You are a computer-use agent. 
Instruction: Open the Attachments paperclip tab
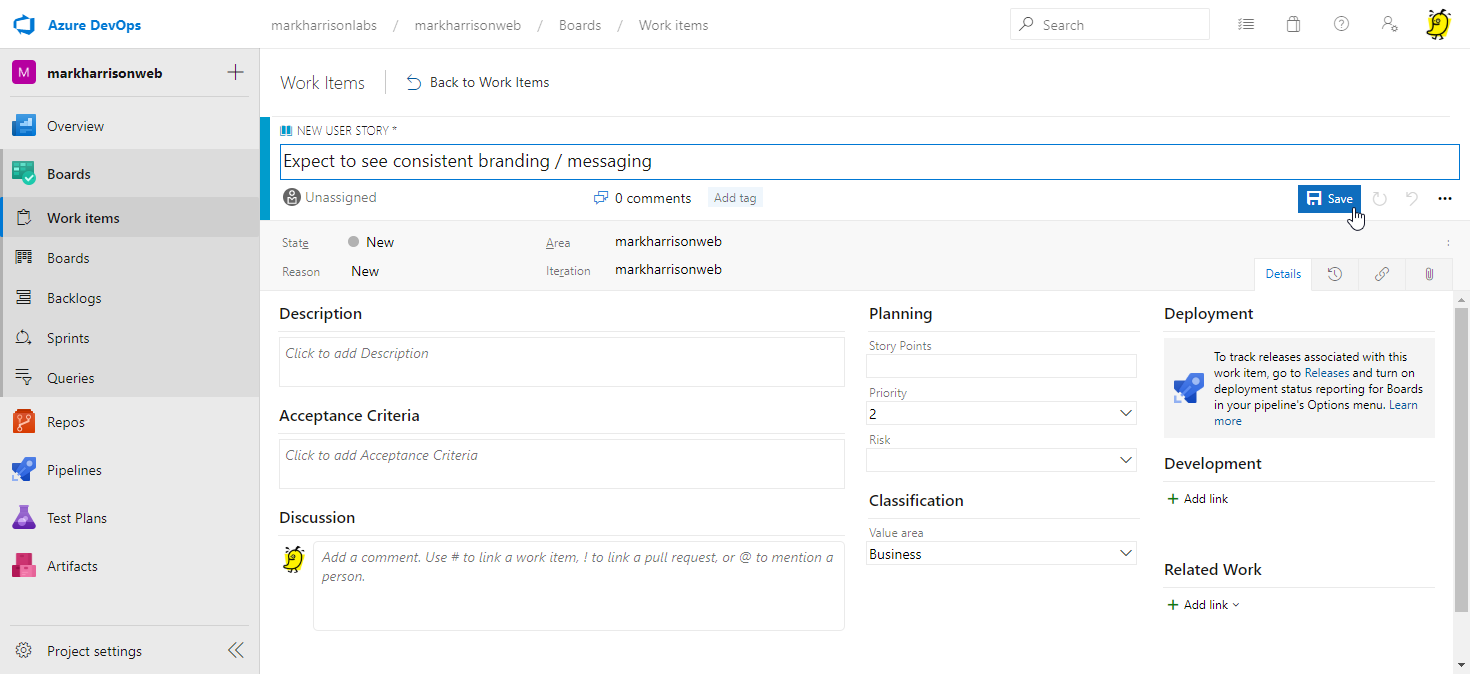pyautogui.click(x=1429, y=274)
